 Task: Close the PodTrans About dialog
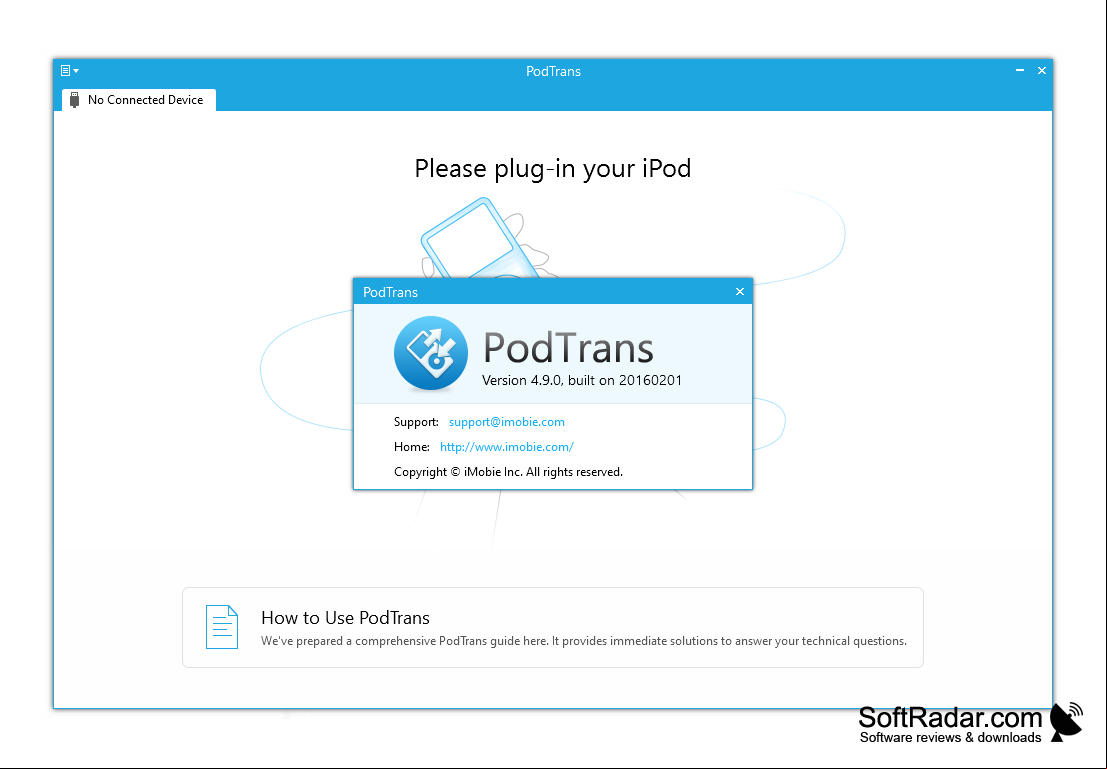coord(739,292)
